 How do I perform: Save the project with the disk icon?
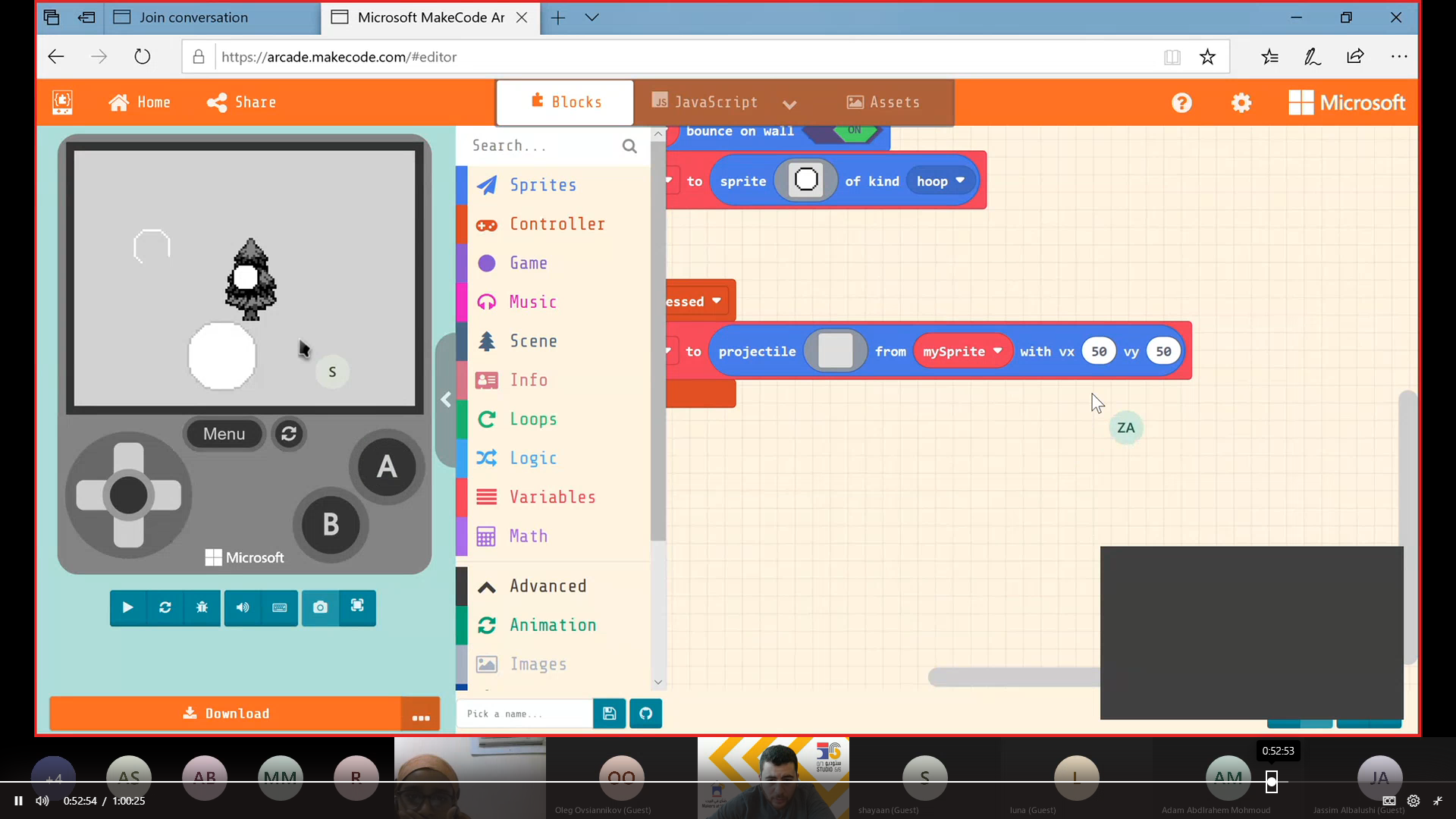click(609, 714)
